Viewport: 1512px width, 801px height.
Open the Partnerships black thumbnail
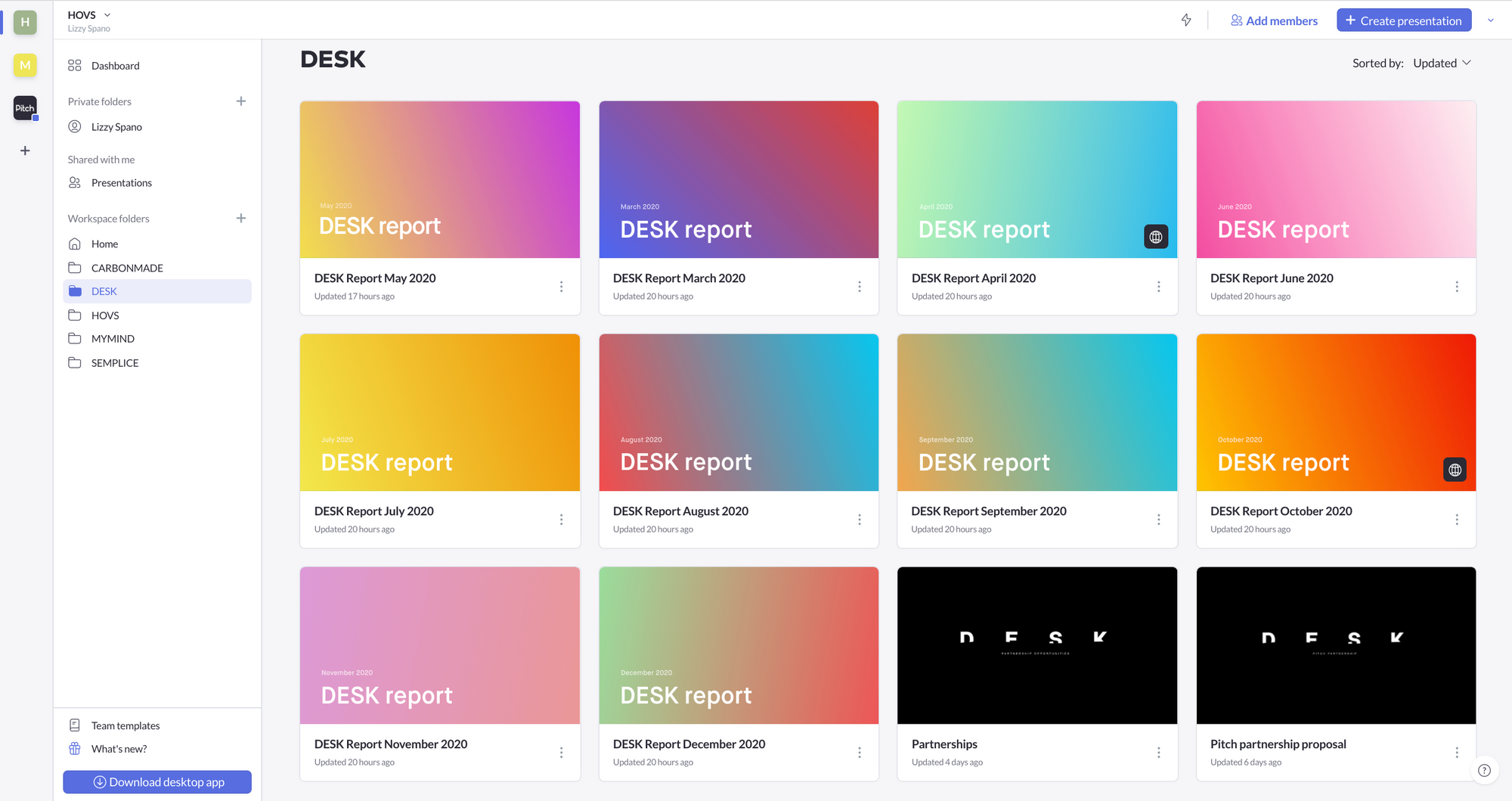[x=1037, y=646]
